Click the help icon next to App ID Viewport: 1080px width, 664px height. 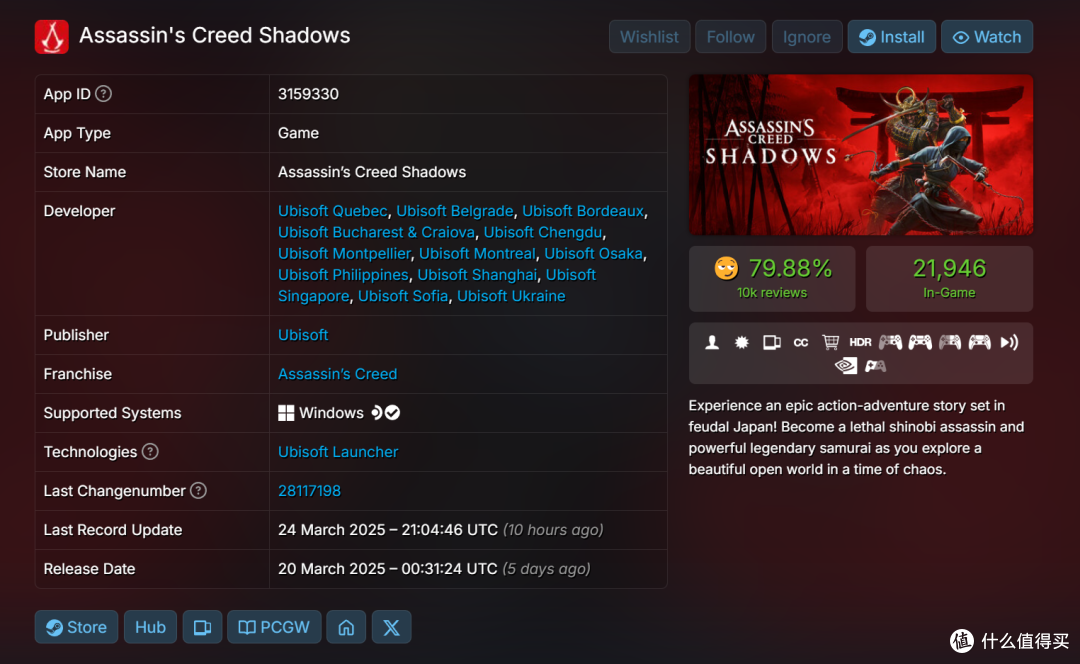pos(103,94)
